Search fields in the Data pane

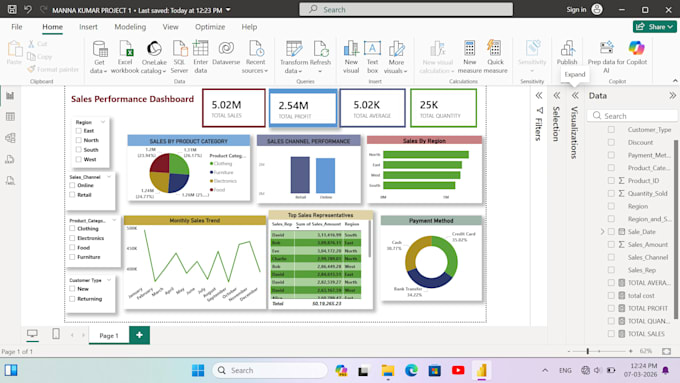click(633, 116)
